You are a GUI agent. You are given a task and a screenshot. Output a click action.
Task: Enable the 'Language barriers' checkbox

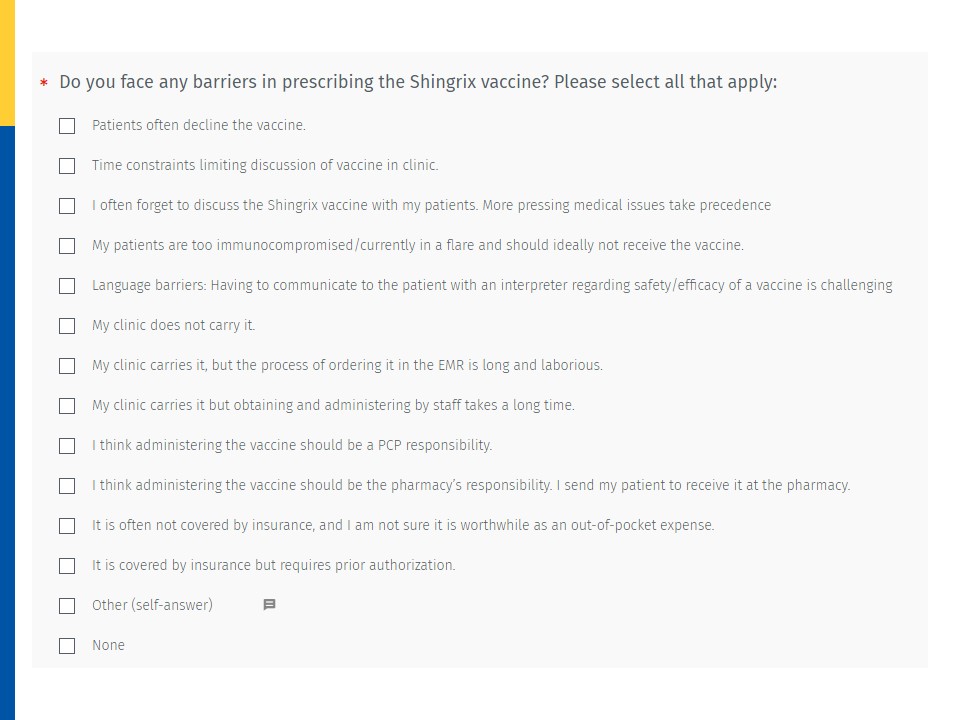[x=67, y=286]
